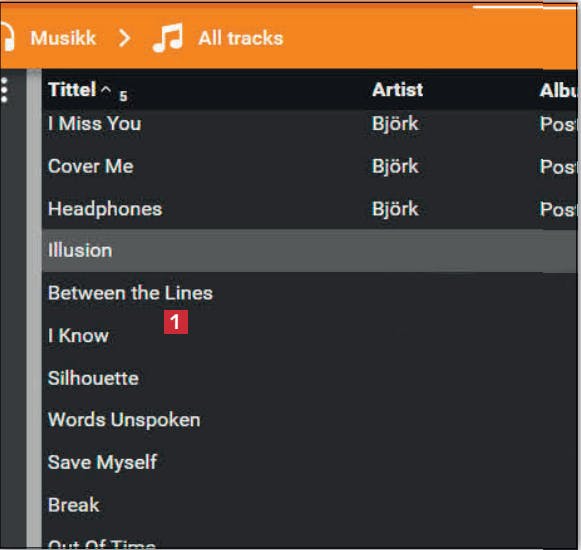581x550 pixels.
Task: Select the track Save Myself
Action: [309, 463]
